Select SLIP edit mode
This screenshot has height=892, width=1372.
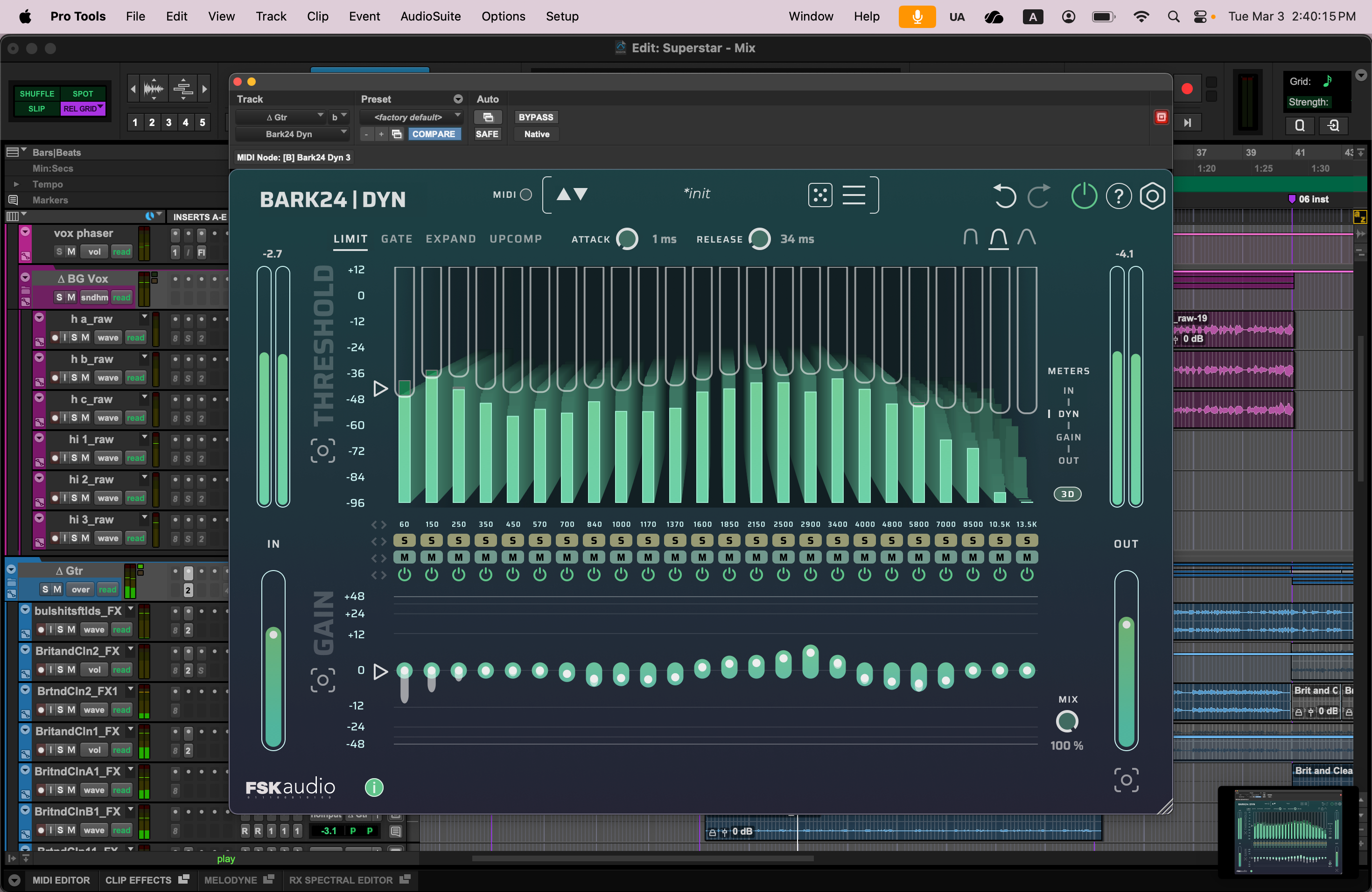click(x=37, y=108)
